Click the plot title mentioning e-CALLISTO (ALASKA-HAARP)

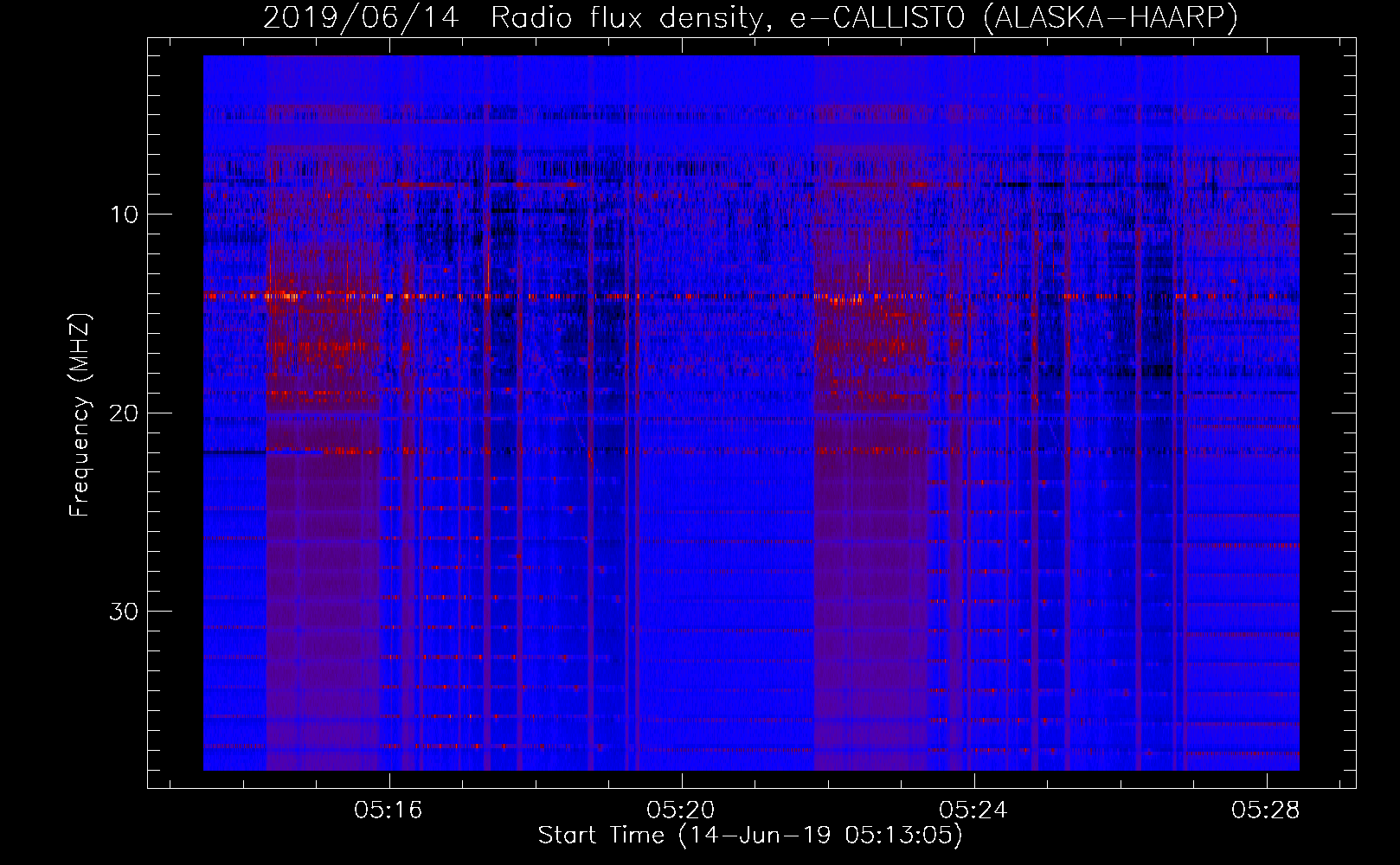[750, 17]
